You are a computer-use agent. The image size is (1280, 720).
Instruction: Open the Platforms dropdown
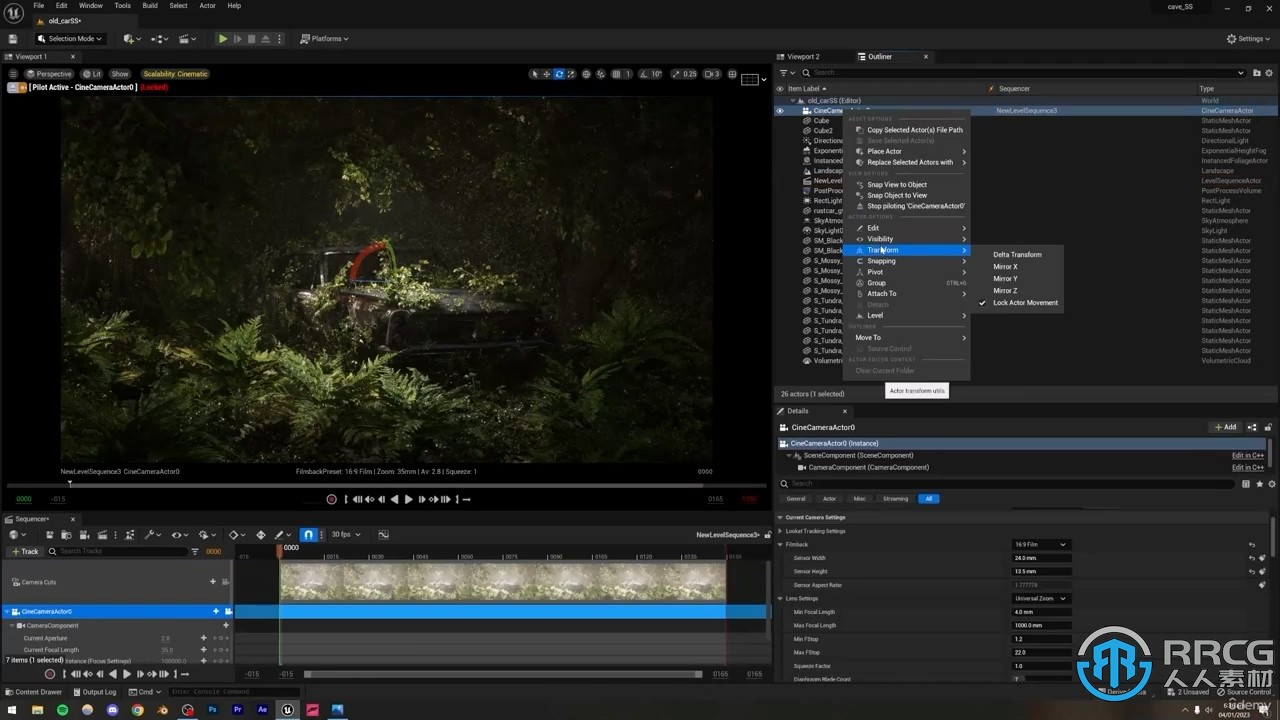tap(324, 39)
